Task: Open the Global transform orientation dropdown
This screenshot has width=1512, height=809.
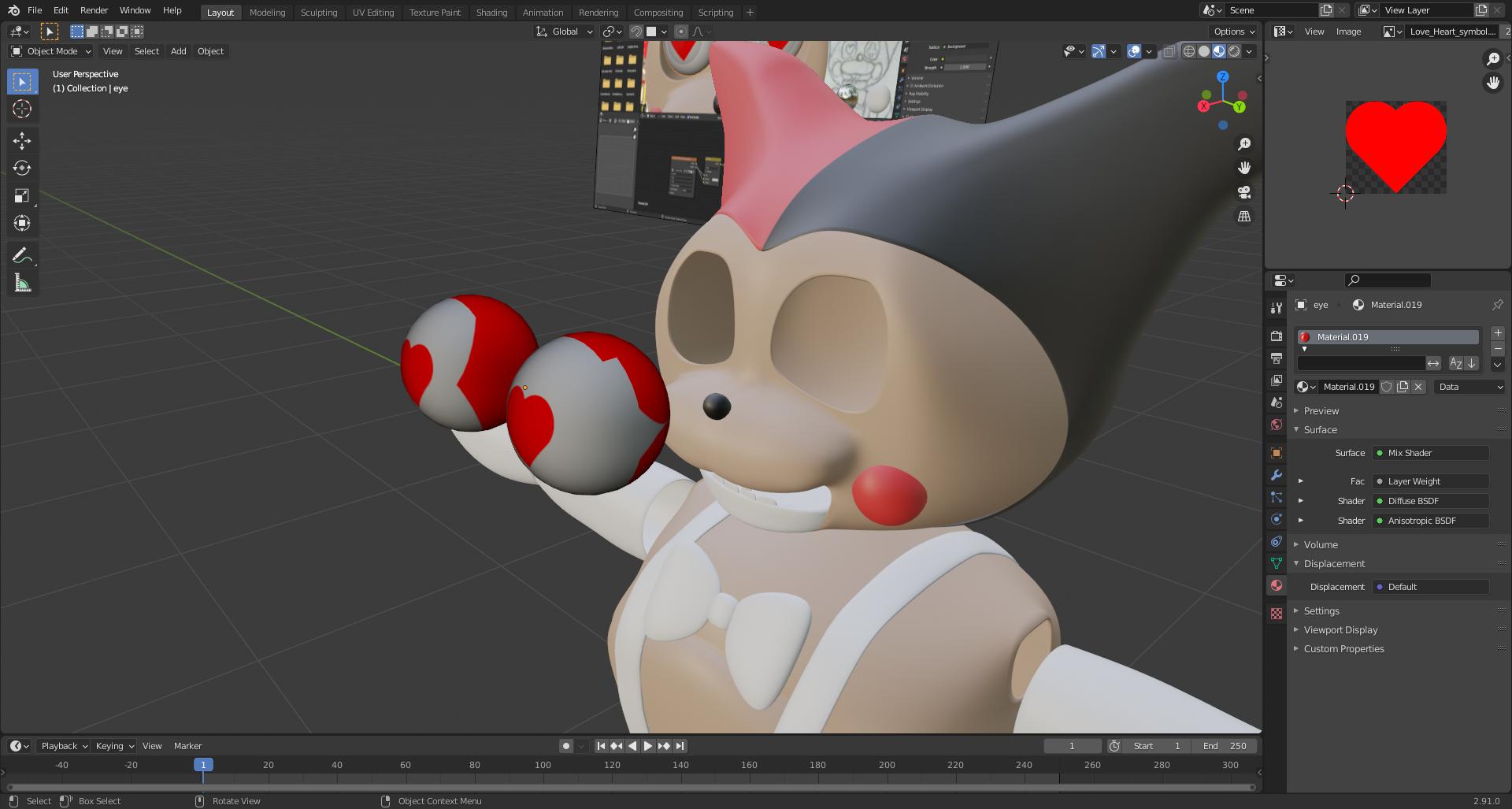Action: [x=565, y=32]
